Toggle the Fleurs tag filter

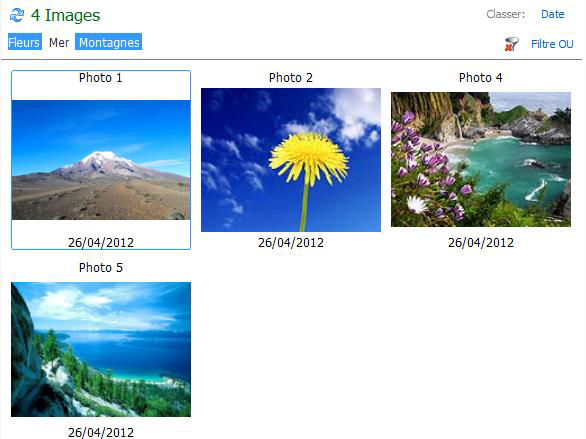(25, 42)
